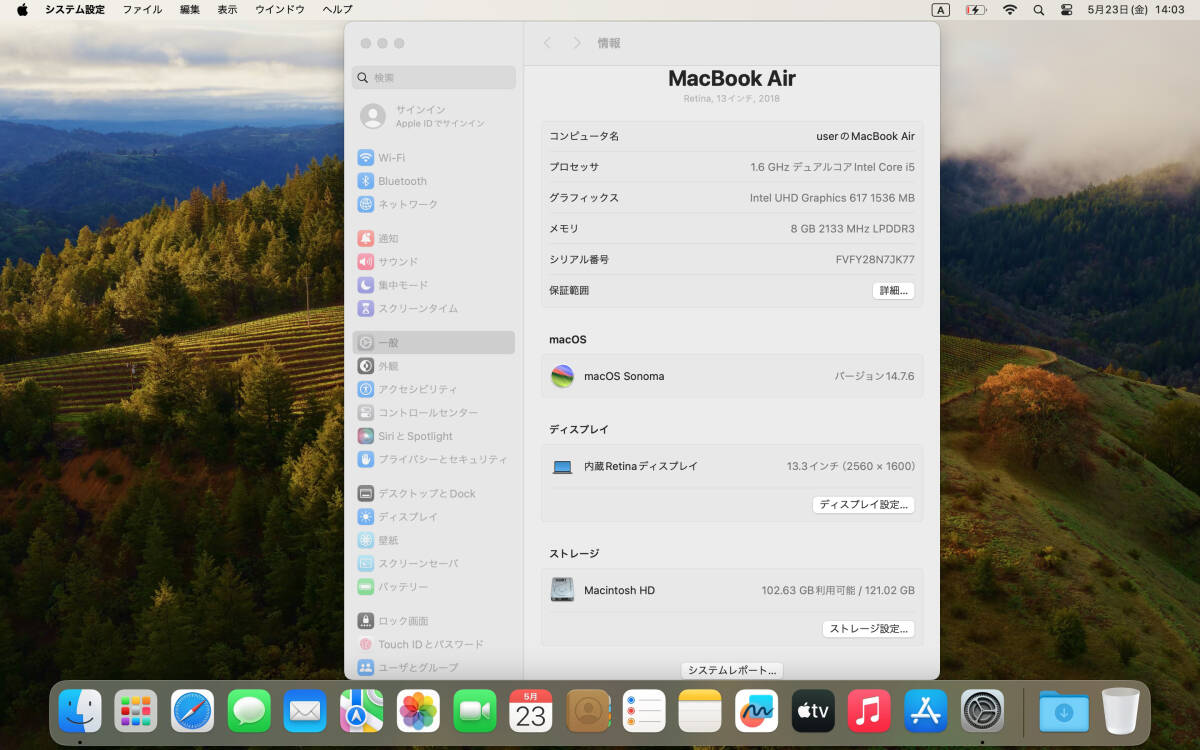
Task: Click serial number FVFY28N7JK77
Action: pyautogui.click(x=875, y=259)
